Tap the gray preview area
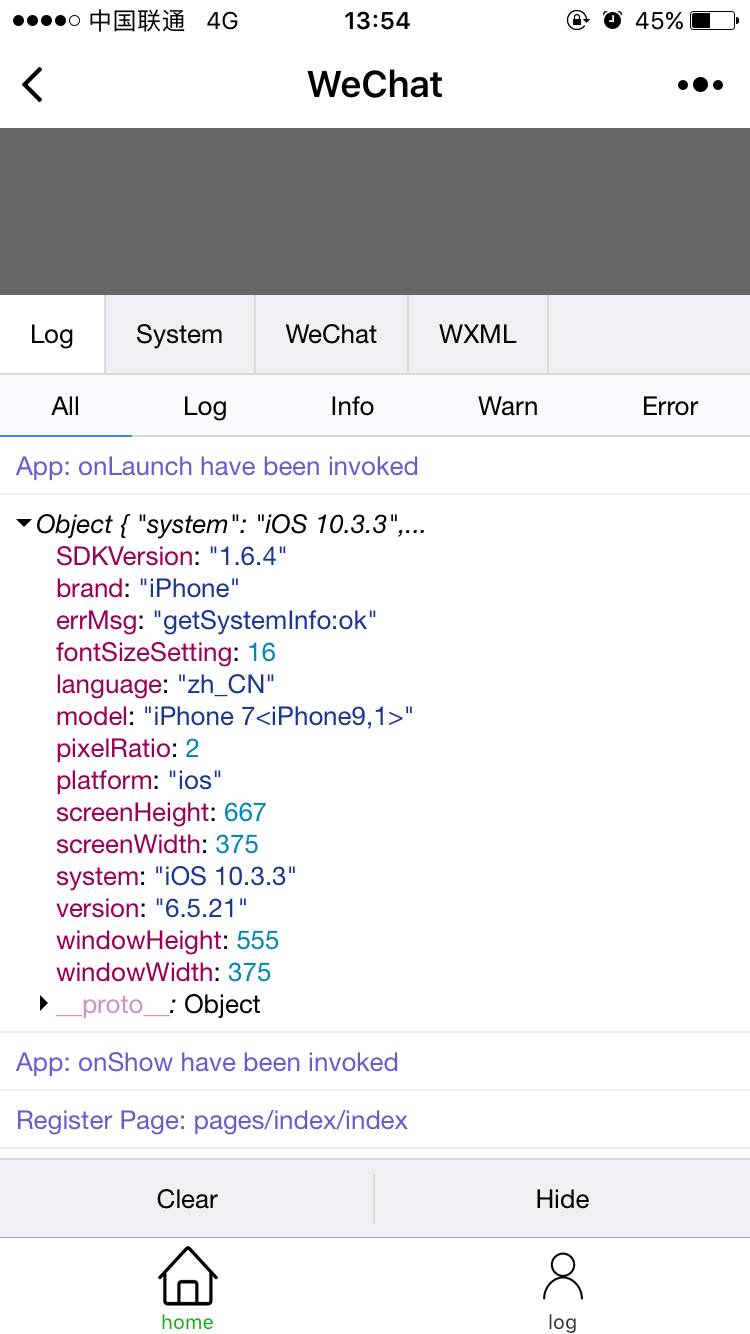The image size is (750, 1334). (x=375, y=211)
